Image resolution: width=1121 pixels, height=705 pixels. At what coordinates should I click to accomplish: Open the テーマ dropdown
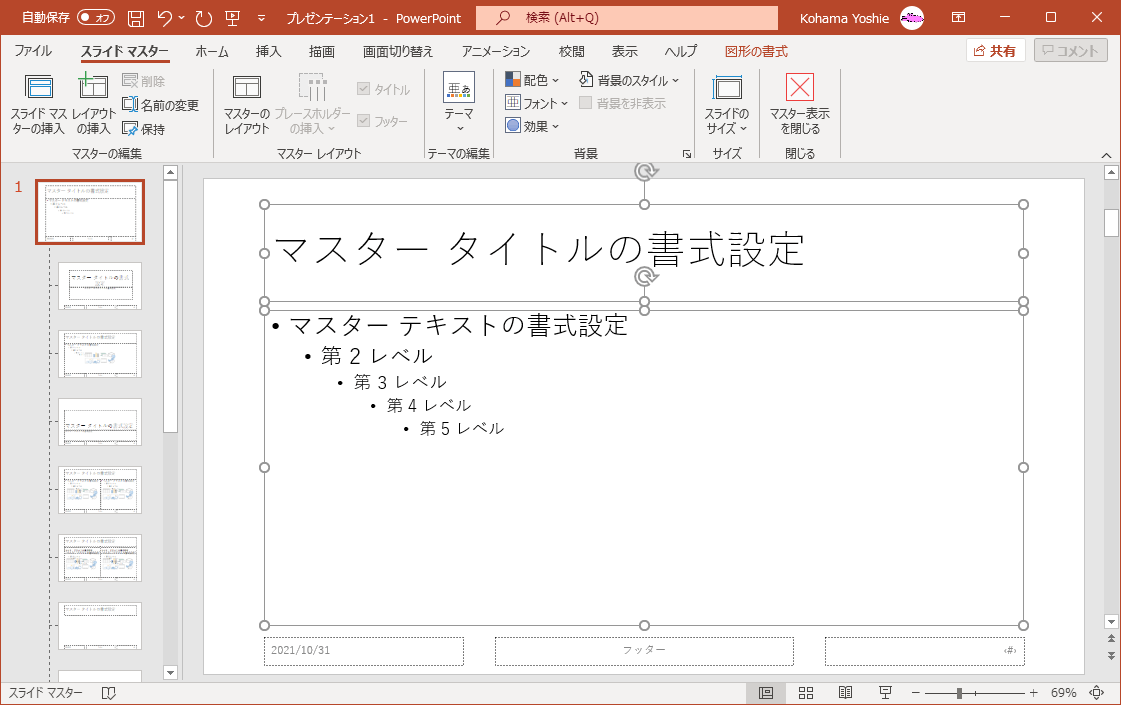point(458,103)
